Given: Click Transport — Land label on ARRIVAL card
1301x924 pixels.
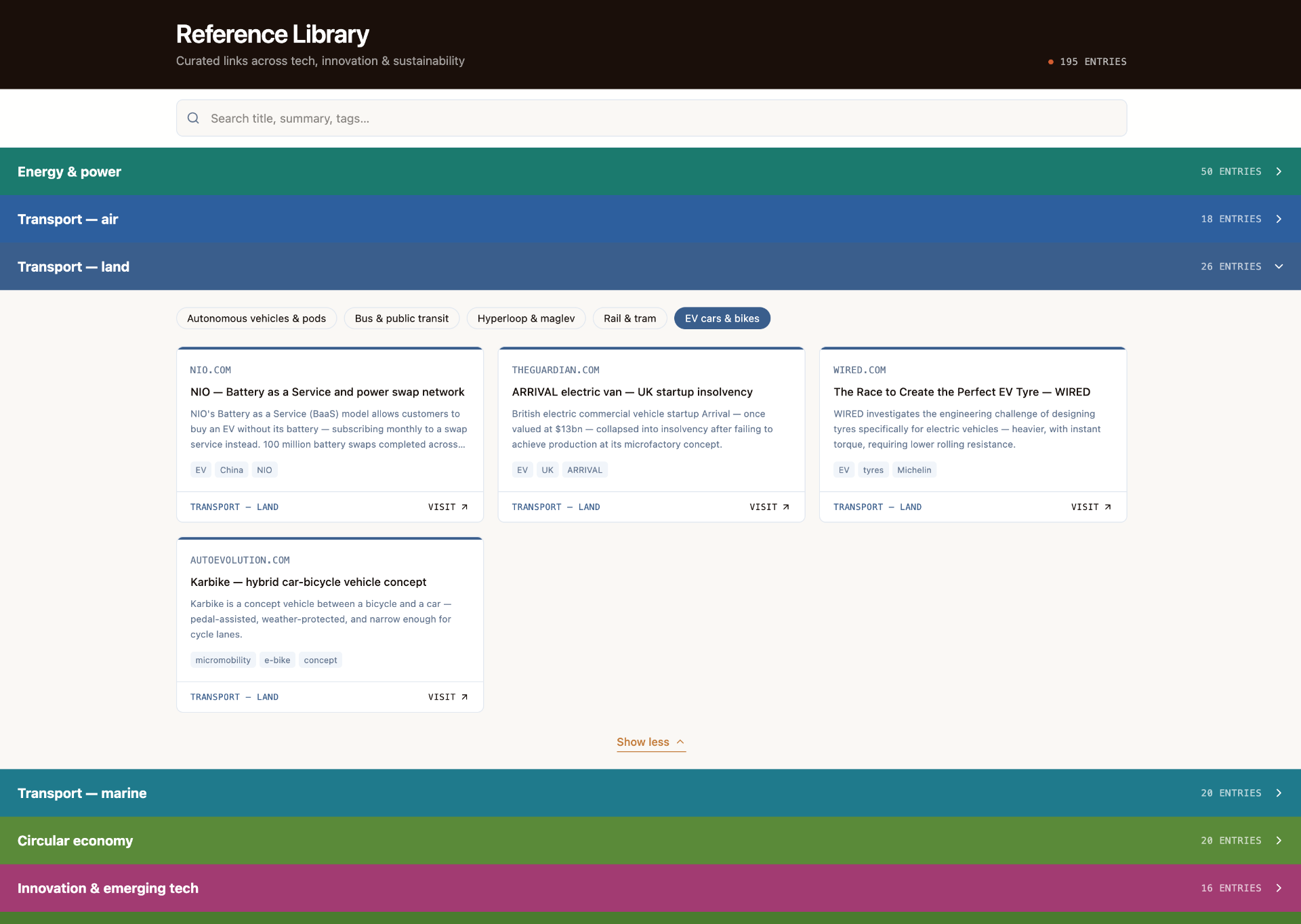Looking at the screenshot, I should tap(556, 507).
